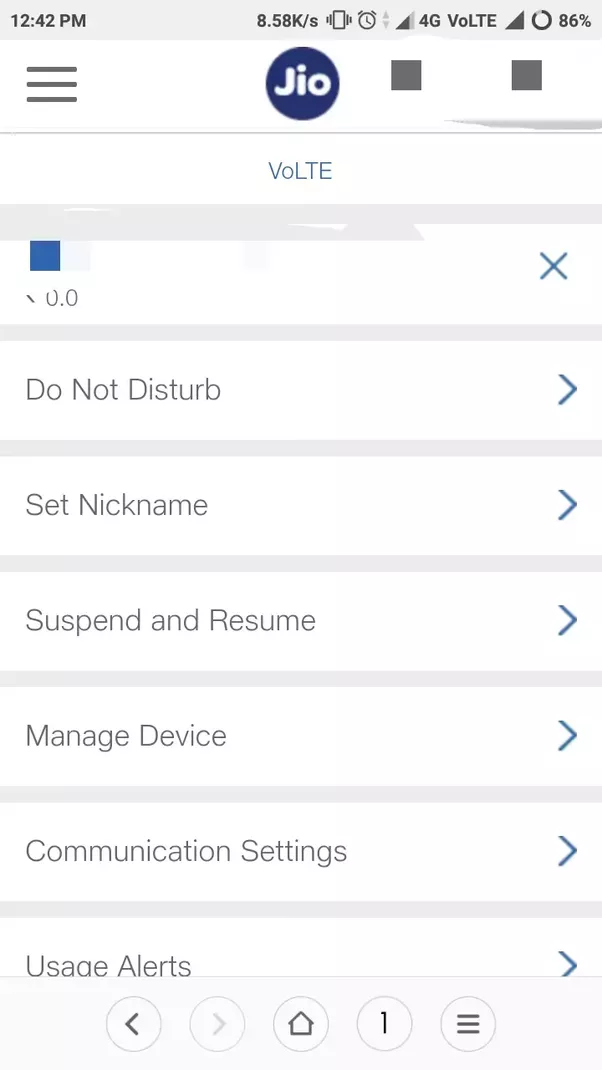Tap the 0.0 balance value
Screen dimensions: 602x1070
(61, 298)
